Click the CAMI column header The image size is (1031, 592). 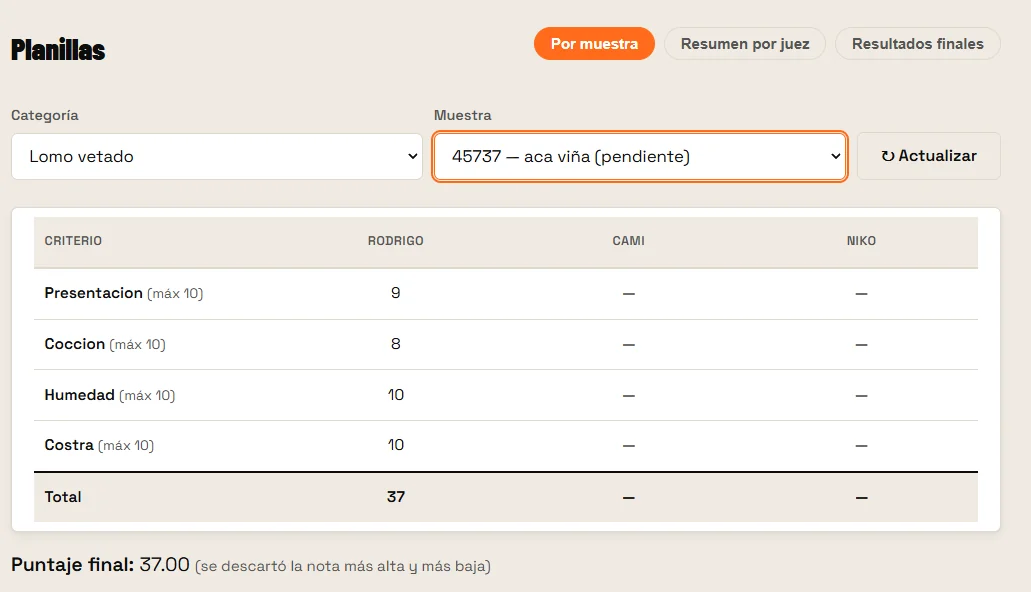[x=629, y=241]
